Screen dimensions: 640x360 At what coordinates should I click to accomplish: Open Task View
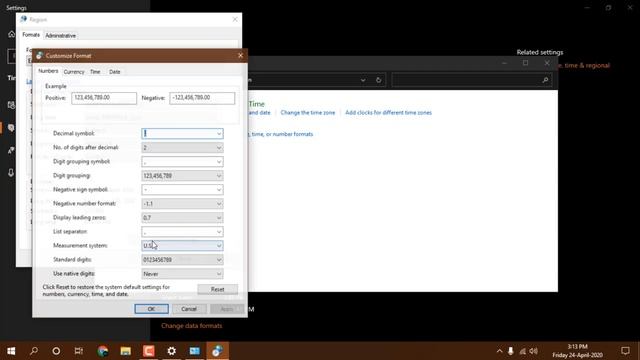coord(79,351)
